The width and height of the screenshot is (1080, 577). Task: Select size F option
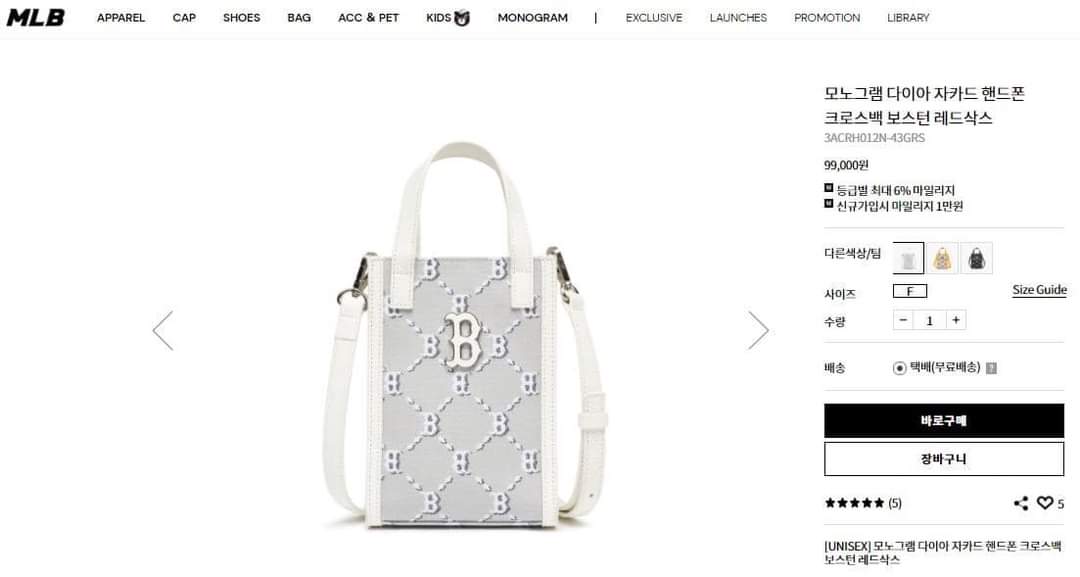910,291
